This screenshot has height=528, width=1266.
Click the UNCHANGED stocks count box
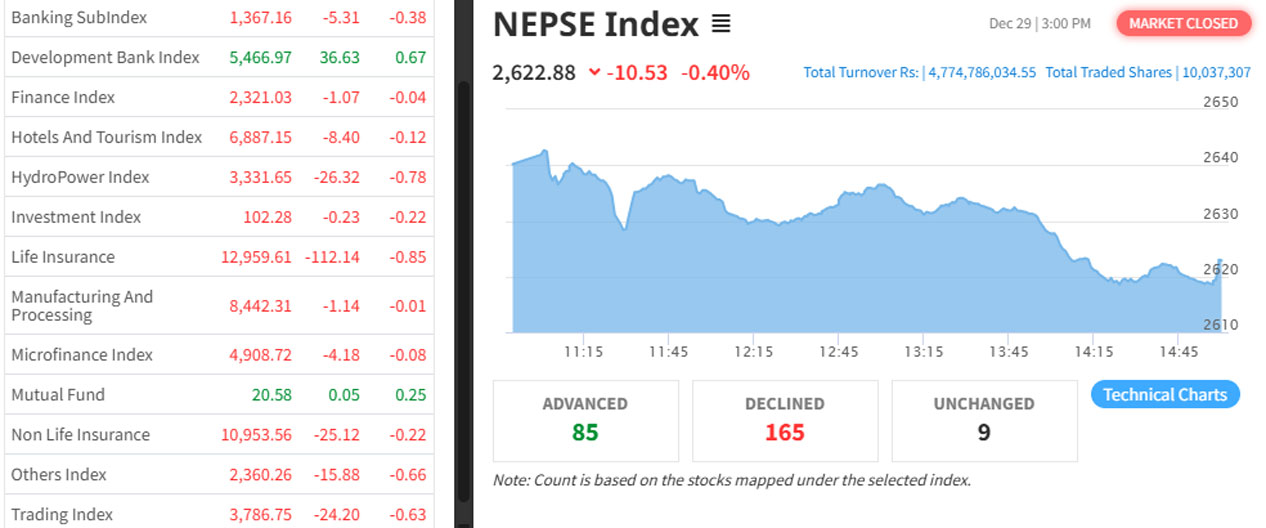983,420
